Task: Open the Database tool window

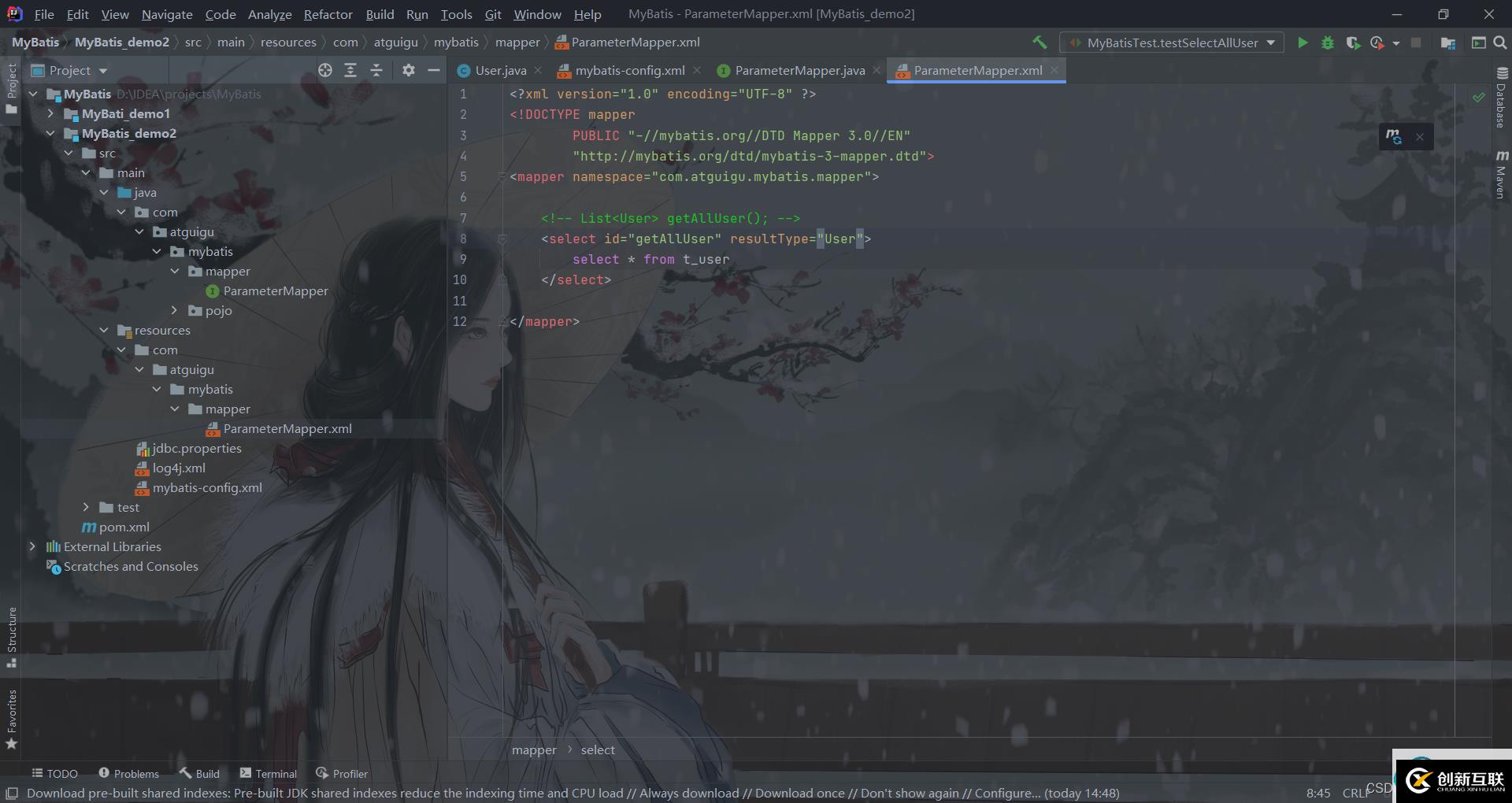Action: click(1502, 98)
